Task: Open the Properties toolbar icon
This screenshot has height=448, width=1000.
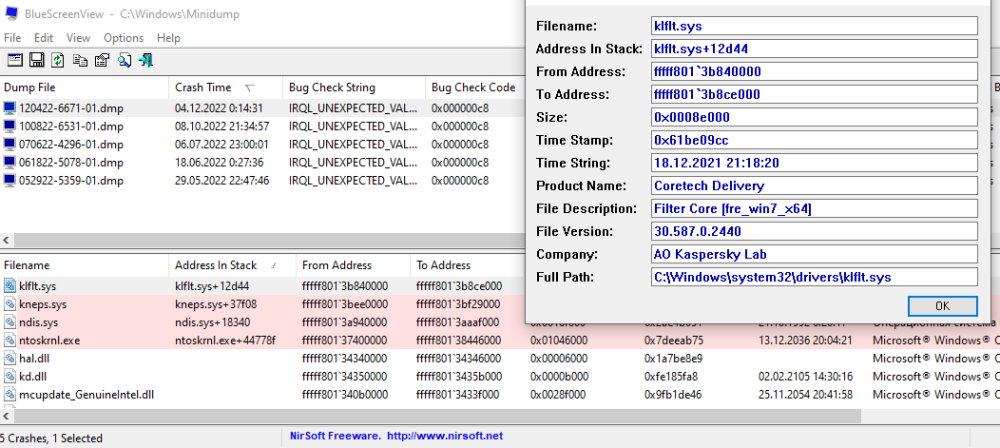Action: (x=102, y=60)
